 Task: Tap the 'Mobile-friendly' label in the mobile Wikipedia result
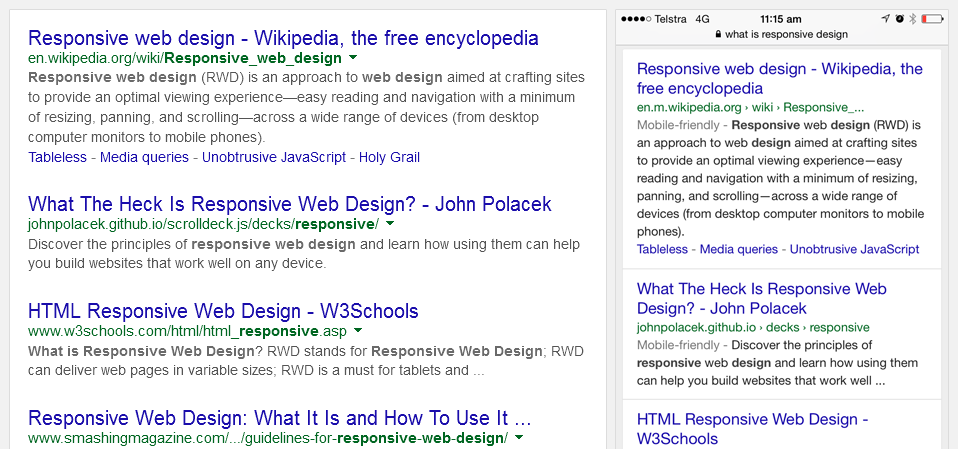678,125
